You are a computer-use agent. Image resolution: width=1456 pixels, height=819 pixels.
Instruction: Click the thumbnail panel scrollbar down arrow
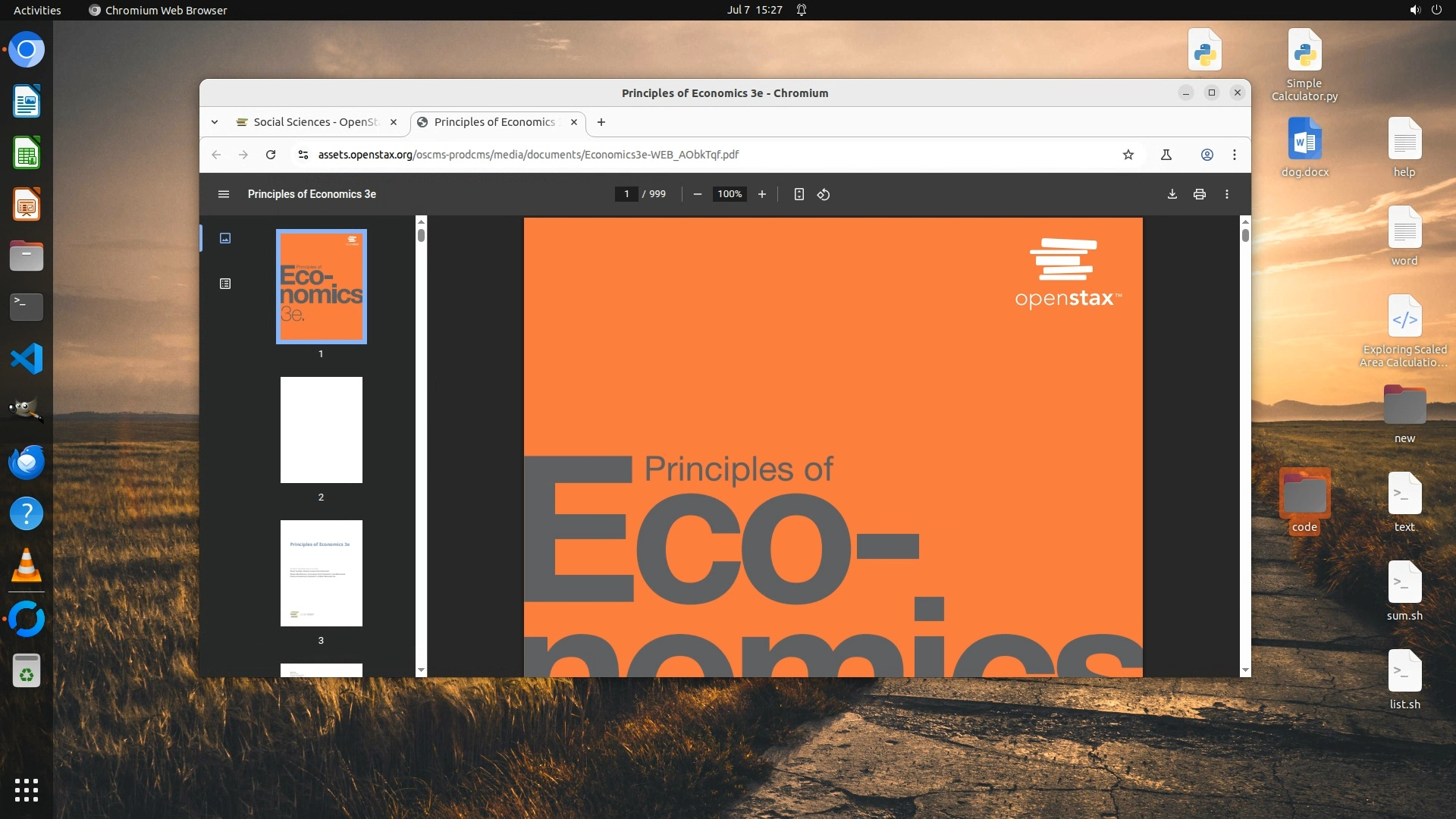[x=421, y=670]
